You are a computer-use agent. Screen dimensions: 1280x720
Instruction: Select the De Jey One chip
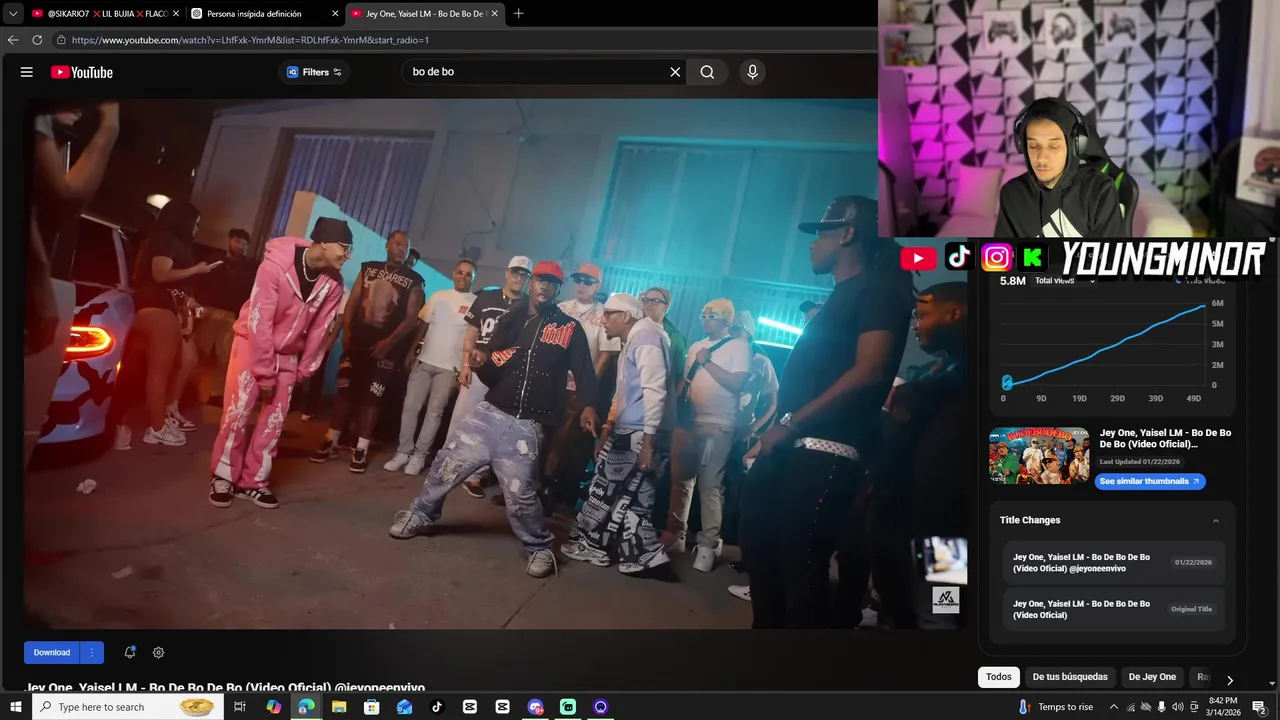pos(1152,677)
